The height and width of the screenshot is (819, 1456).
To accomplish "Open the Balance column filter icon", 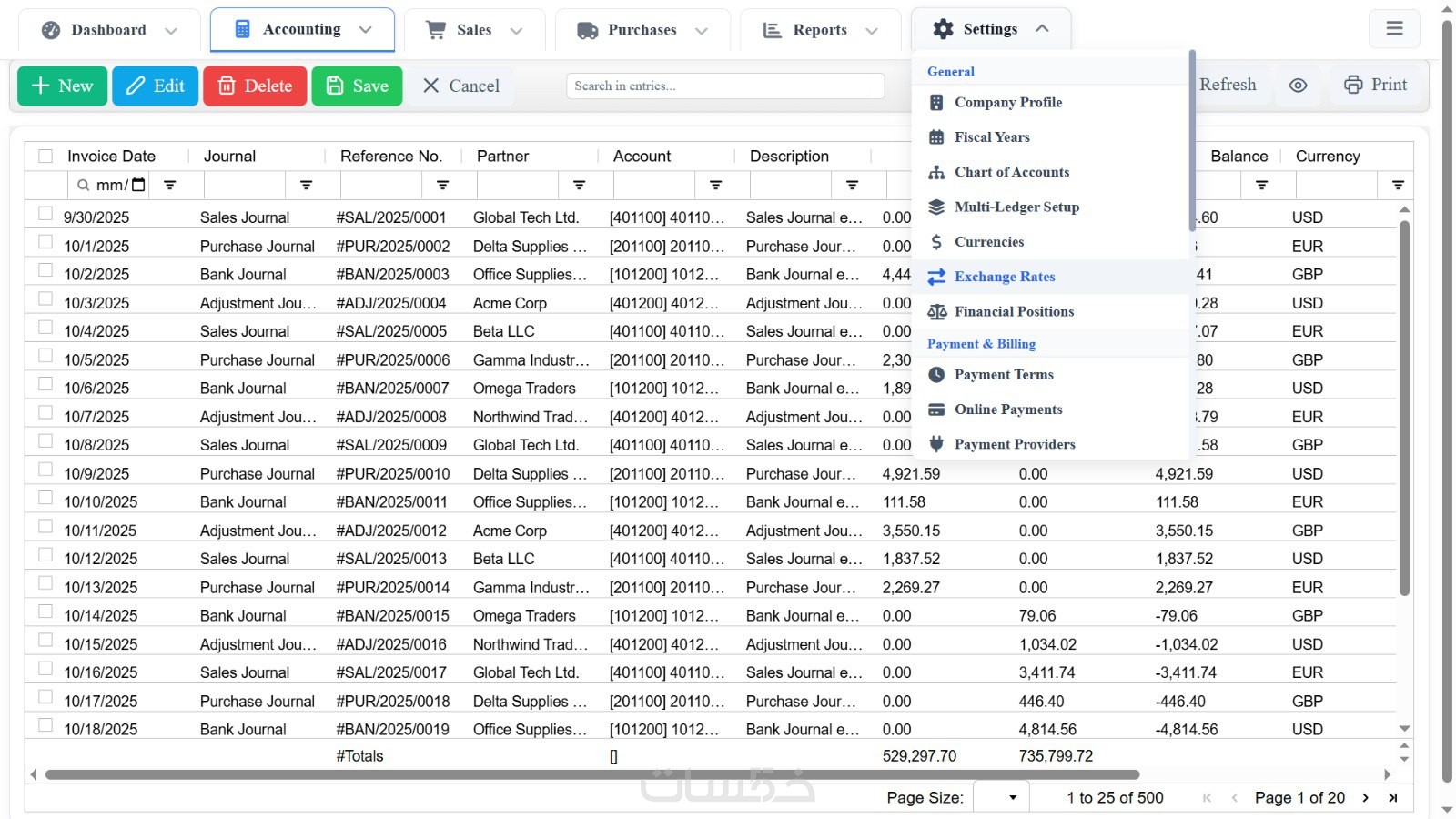I will (x=1262, y=185).
